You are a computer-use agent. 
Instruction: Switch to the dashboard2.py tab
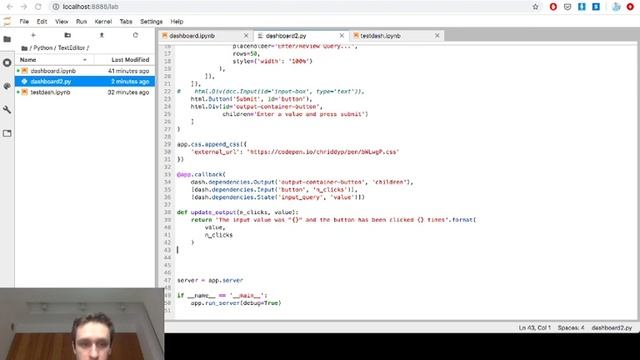coord(286,36)
